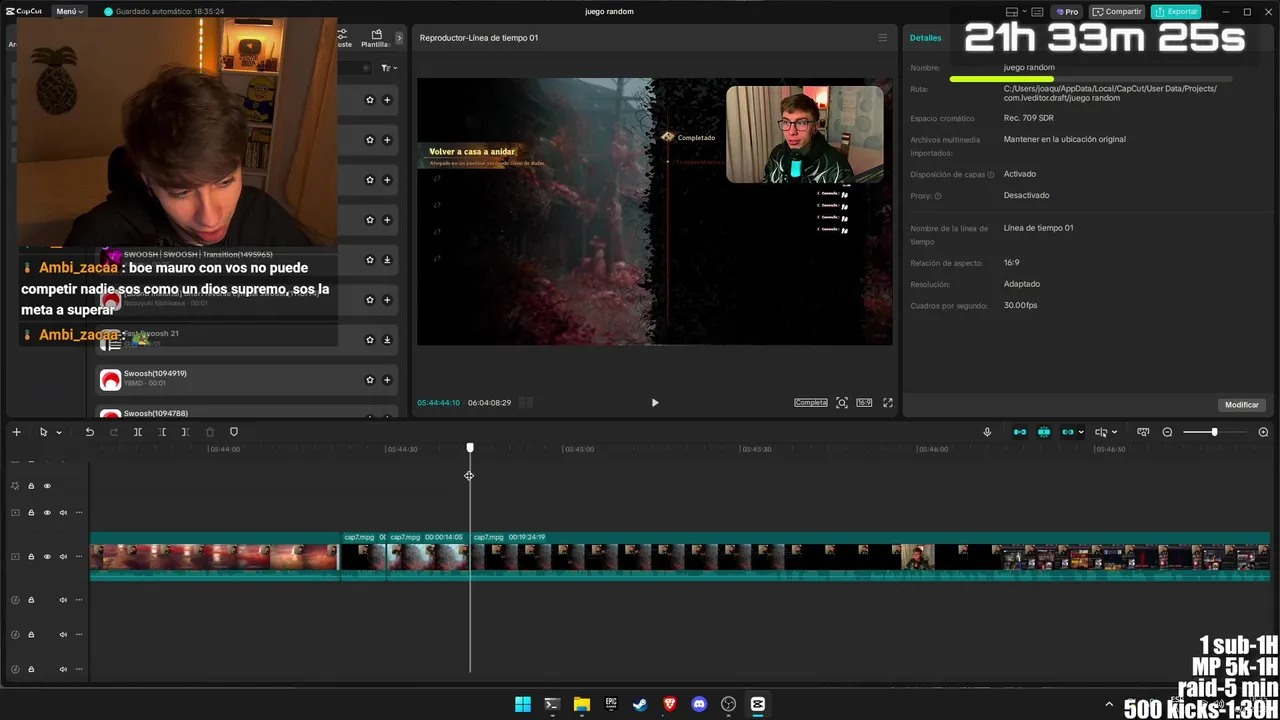Click the Proxy info help icon
The image size is (1280, 720).
(x=937, y=196)
